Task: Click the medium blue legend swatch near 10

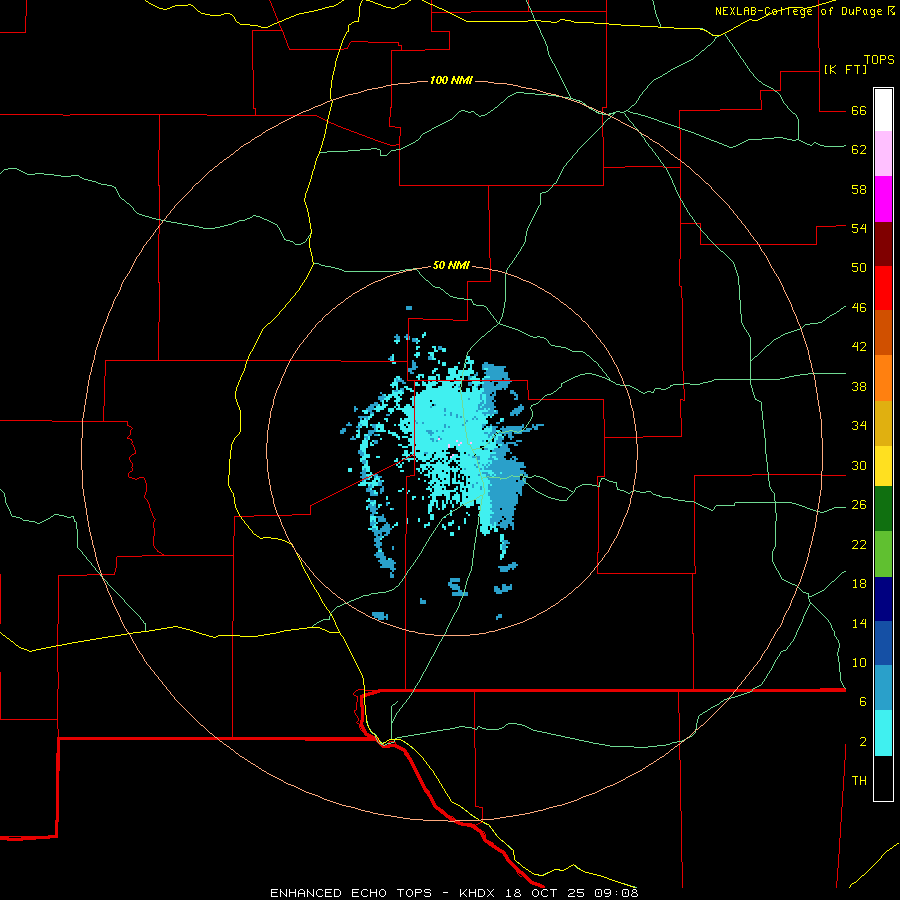Action: pos(883,643)
